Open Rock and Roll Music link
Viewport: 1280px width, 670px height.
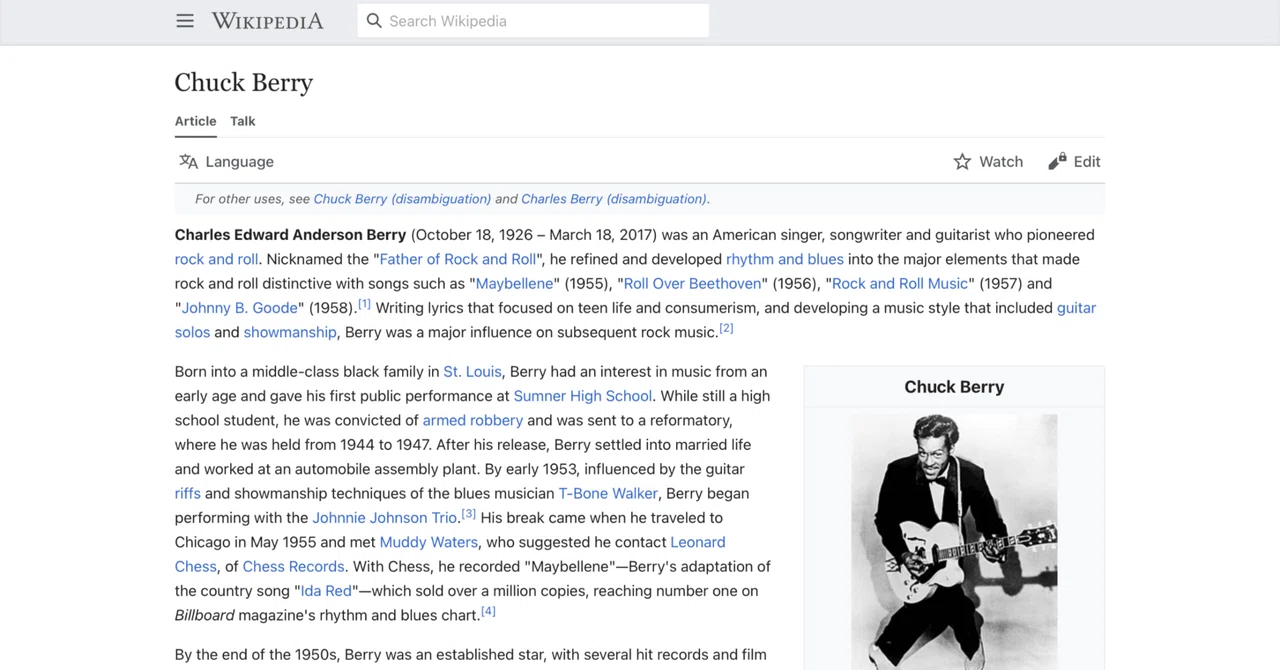pyautogui.click(x=900, y=283)
